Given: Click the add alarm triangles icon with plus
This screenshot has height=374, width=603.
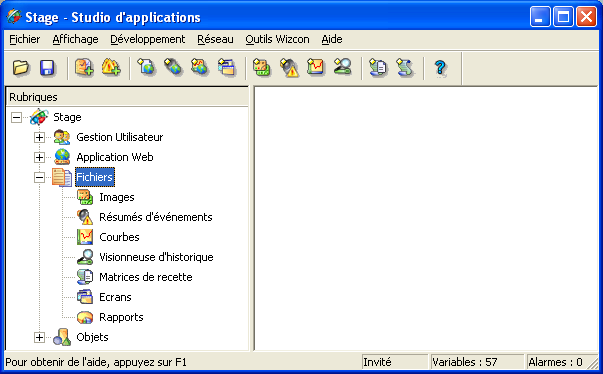Looking at the screenshot, I should (x=111, y=68).
